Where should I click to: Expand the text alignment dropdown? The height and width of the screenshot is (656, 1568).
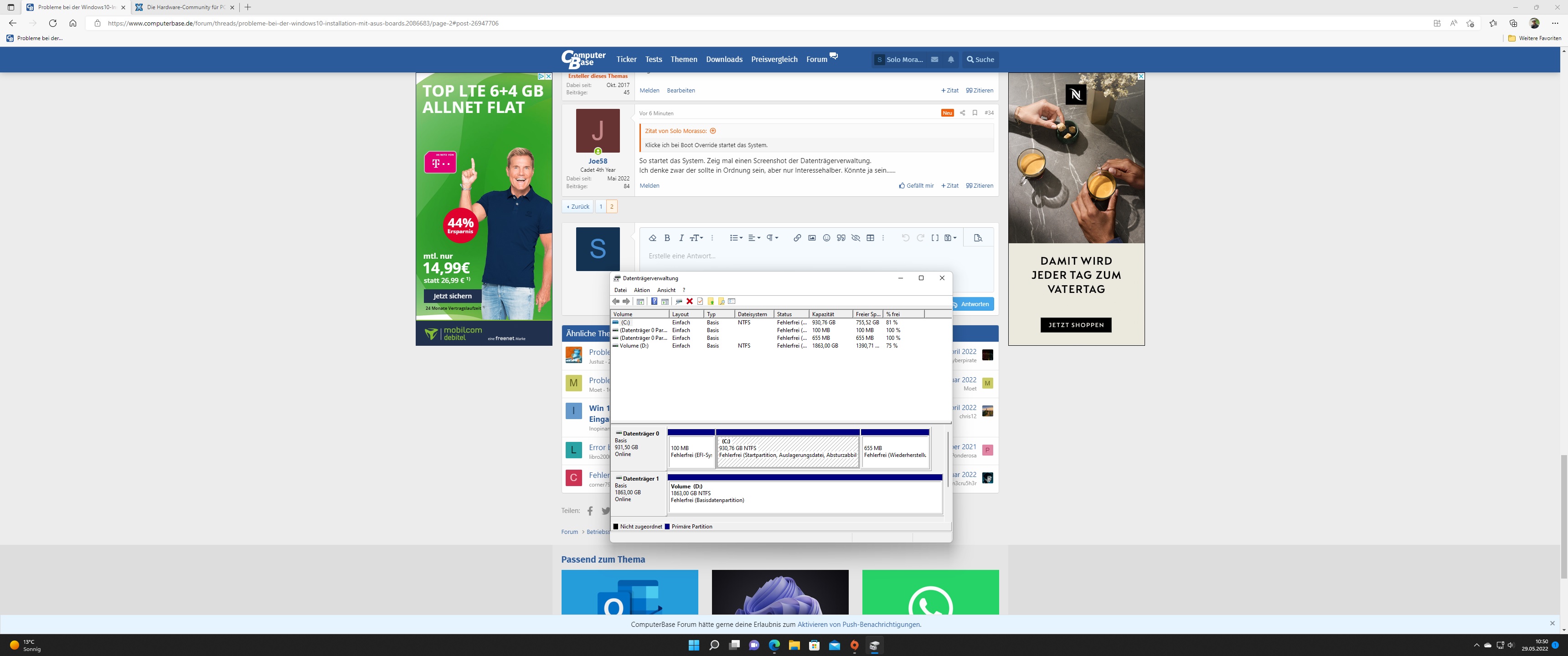(754, 238)
